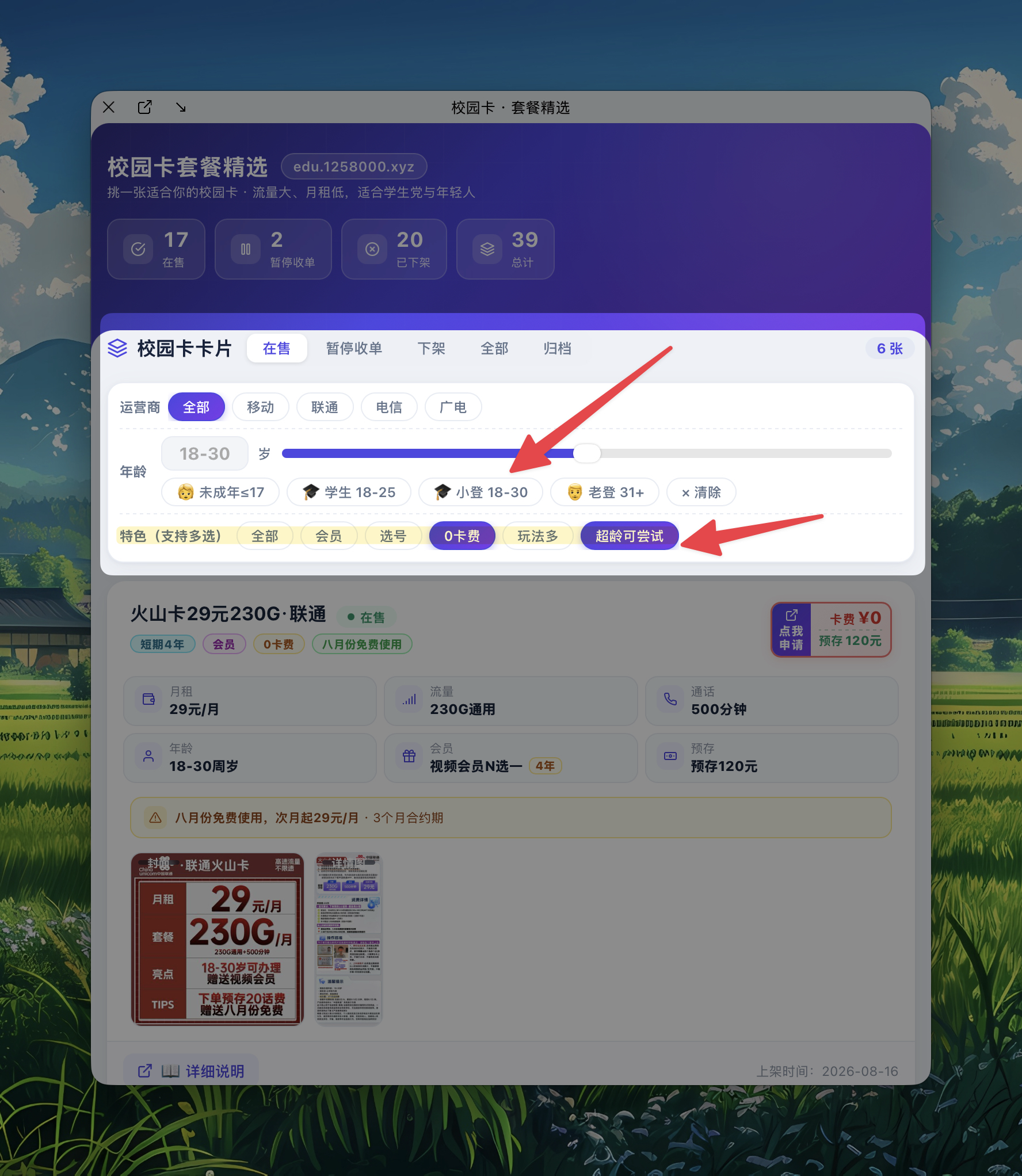The height and width of the screenshot is (1176, 1022).
Task: Switch to the 在售 tab
Action: pos(277,349)
